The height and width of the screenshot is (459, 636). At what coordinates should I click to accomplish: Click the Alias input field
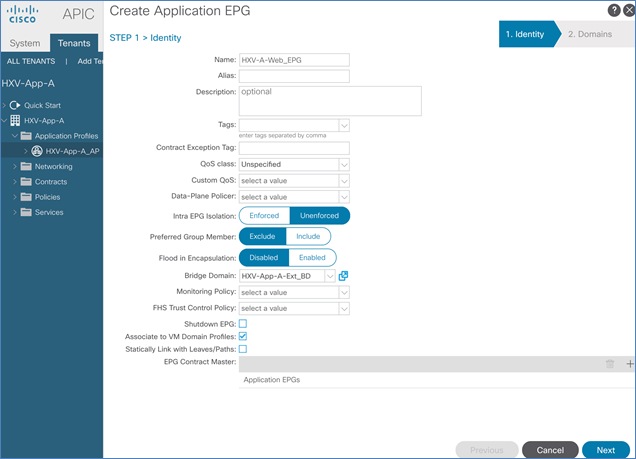(294, 76)
